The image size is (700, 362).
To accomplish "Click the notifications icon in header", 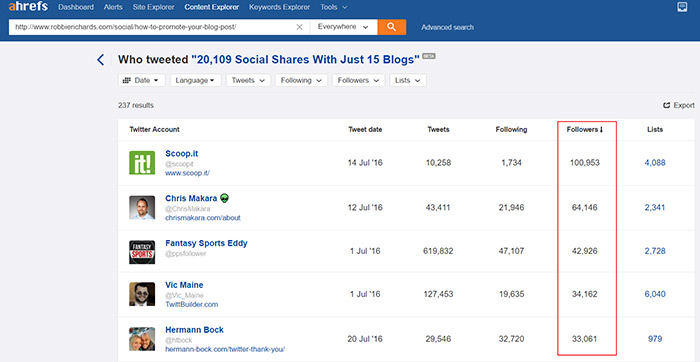I will (x=682, y=7).
